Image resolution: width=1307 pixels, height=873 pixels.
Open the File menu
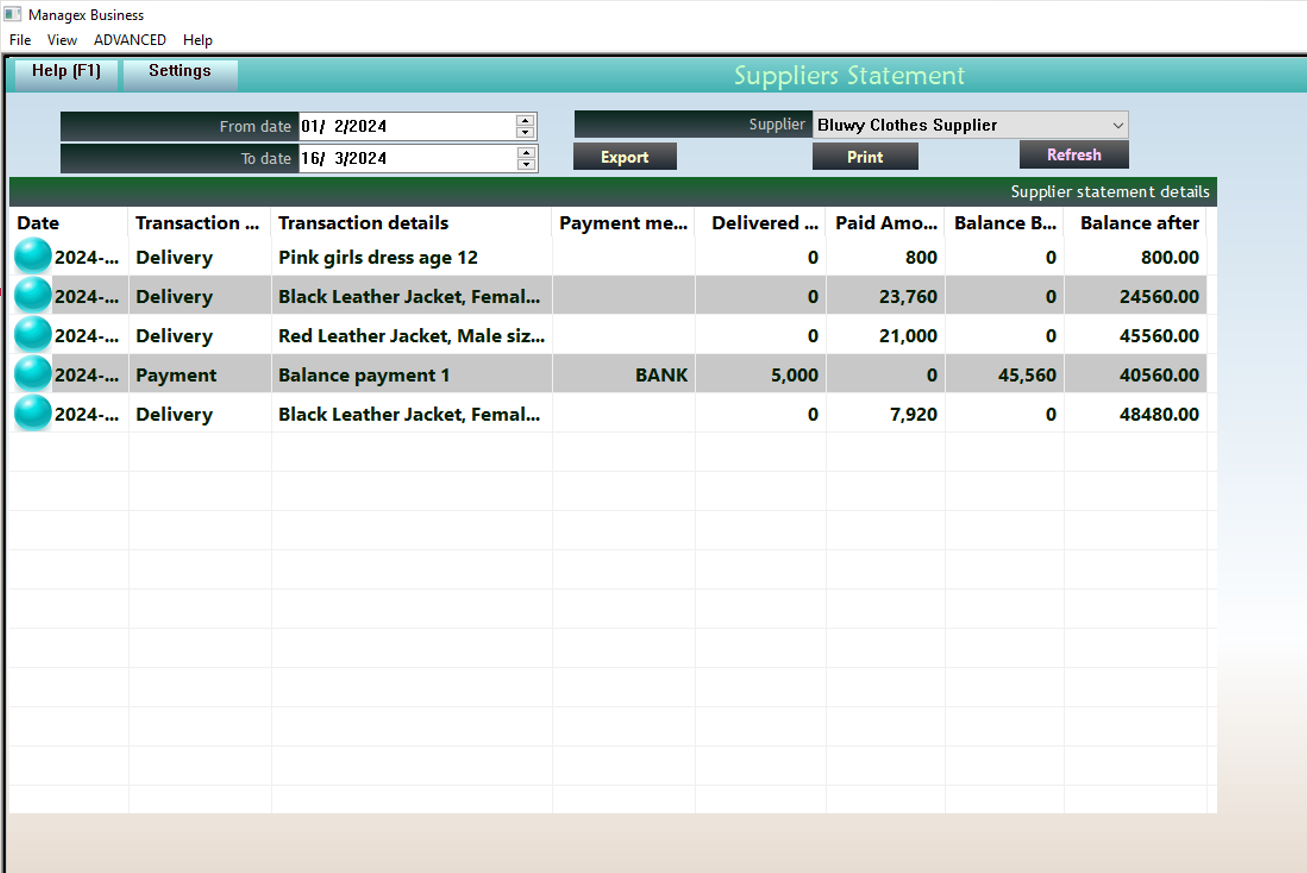point(20,40)
